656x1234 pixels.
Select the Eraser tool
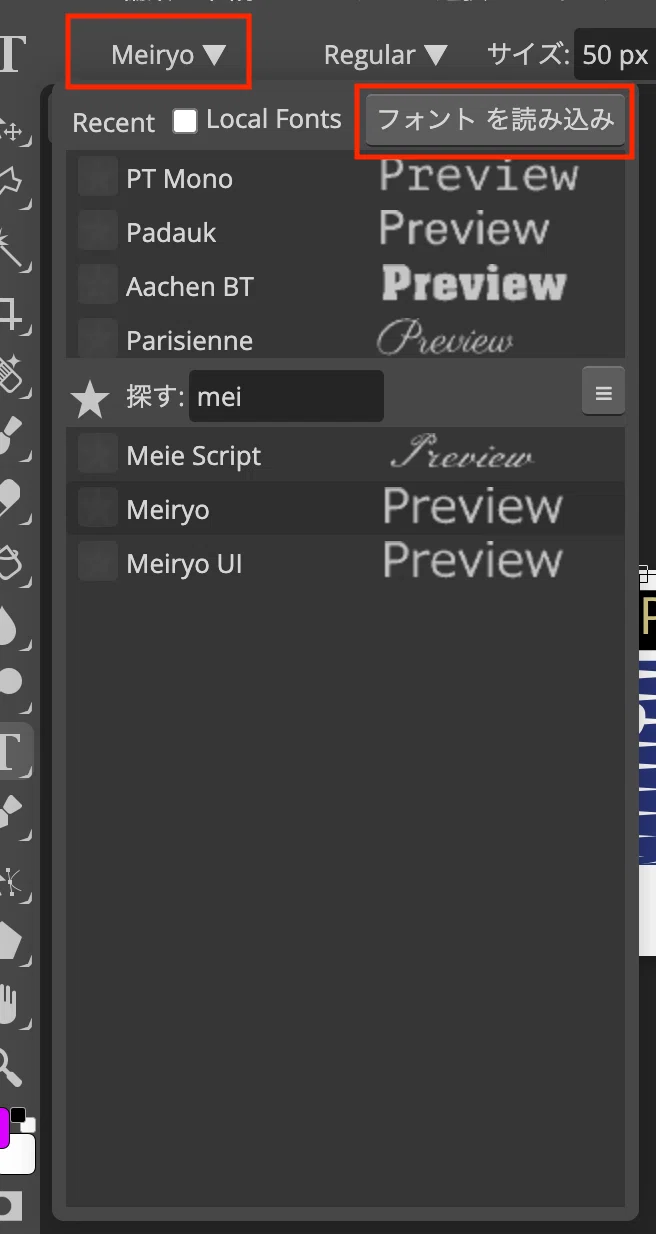[10, 497]
